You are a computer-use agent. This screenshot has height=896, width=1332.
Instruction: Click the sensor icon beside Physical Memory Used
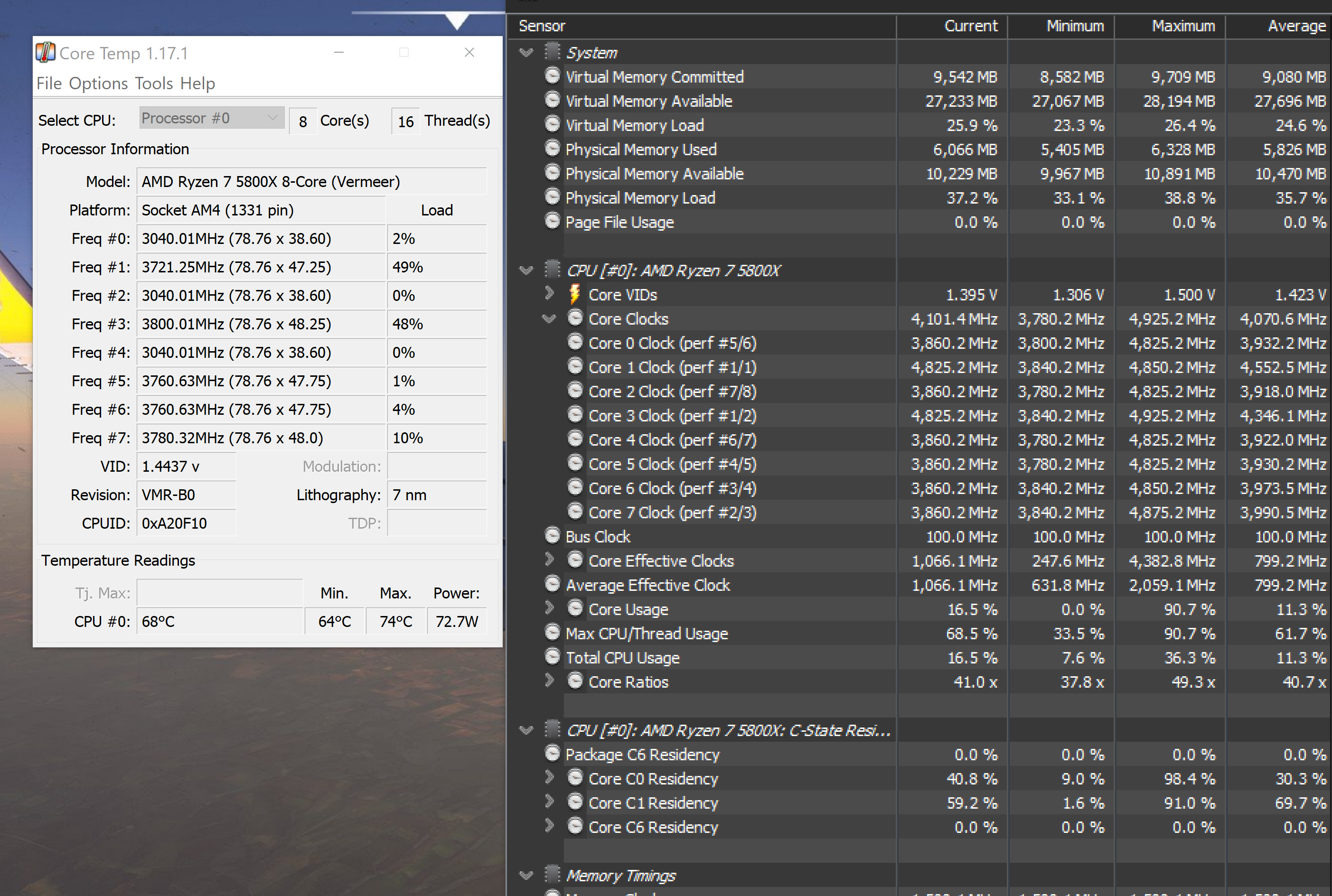click(552, 148)
